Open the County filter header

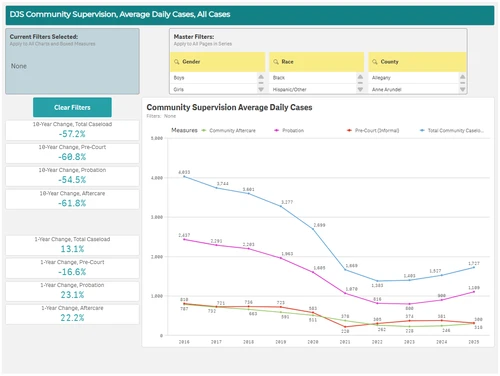pos(417,62)
